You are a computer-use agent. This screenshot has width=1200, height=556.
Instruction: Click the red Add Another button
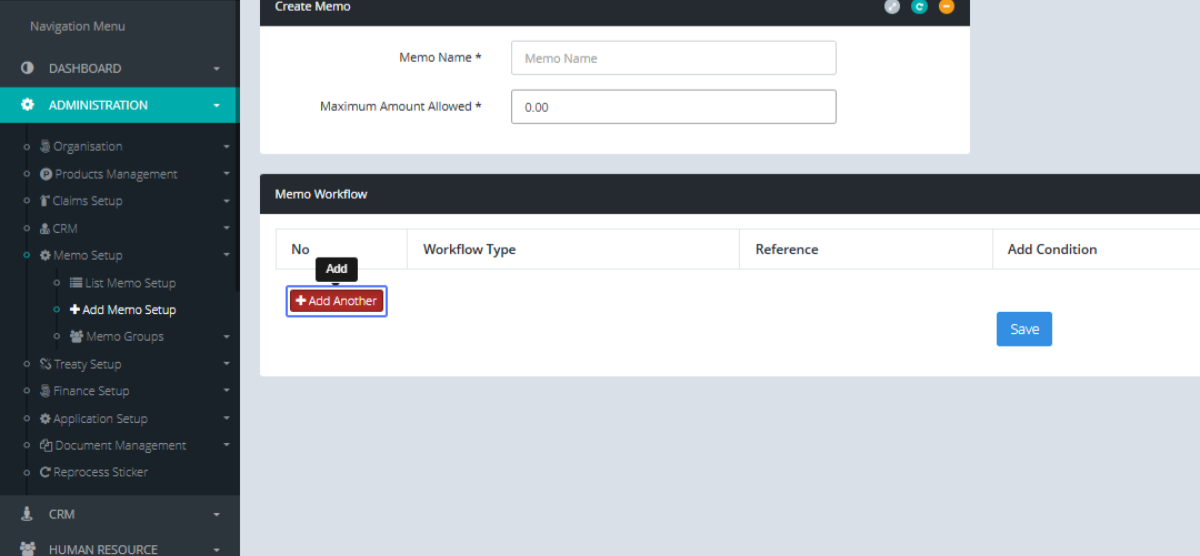(x=337, y=301)
